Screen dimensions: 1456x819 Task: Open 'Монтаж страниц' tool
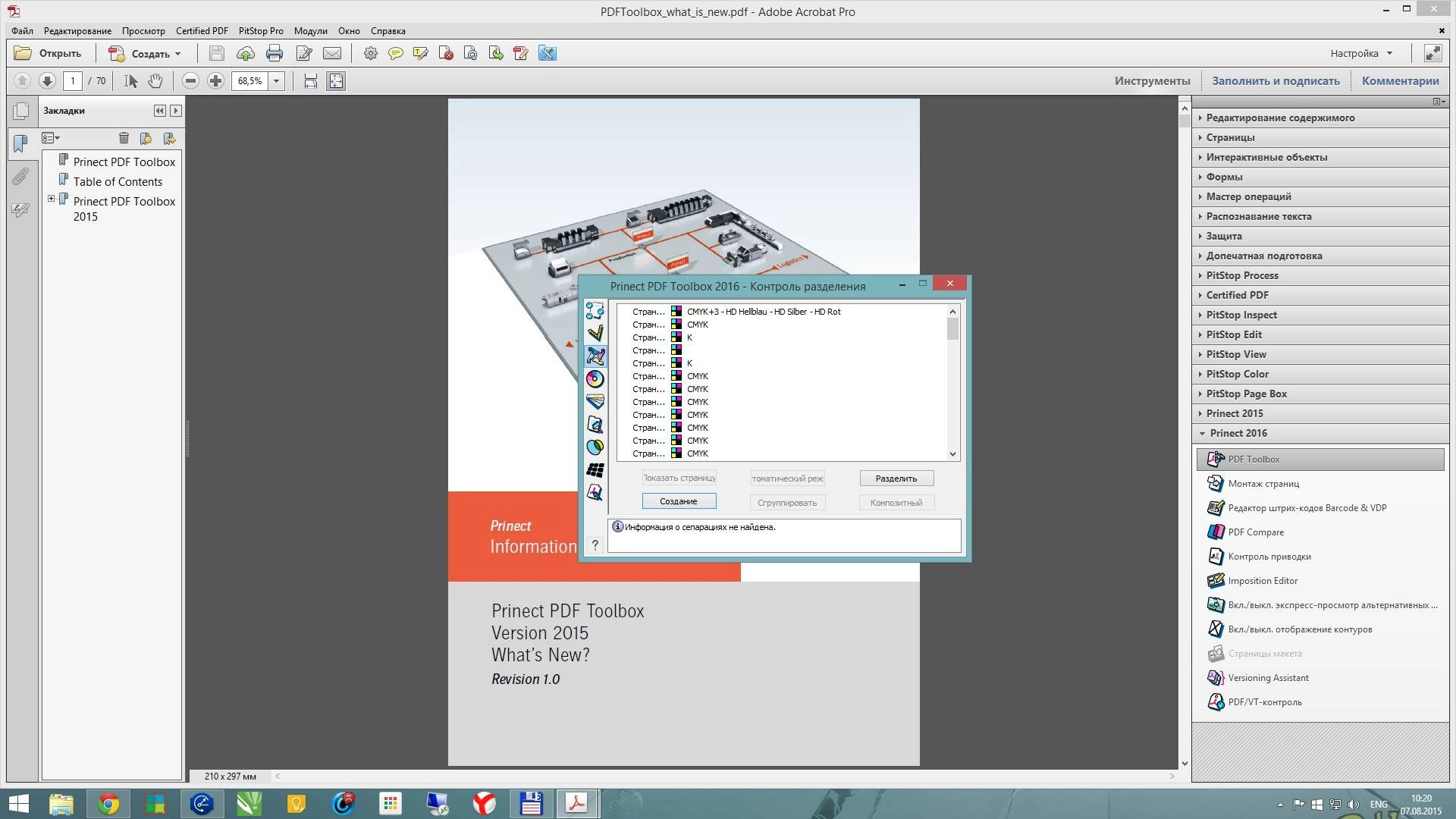(1253, 483)
